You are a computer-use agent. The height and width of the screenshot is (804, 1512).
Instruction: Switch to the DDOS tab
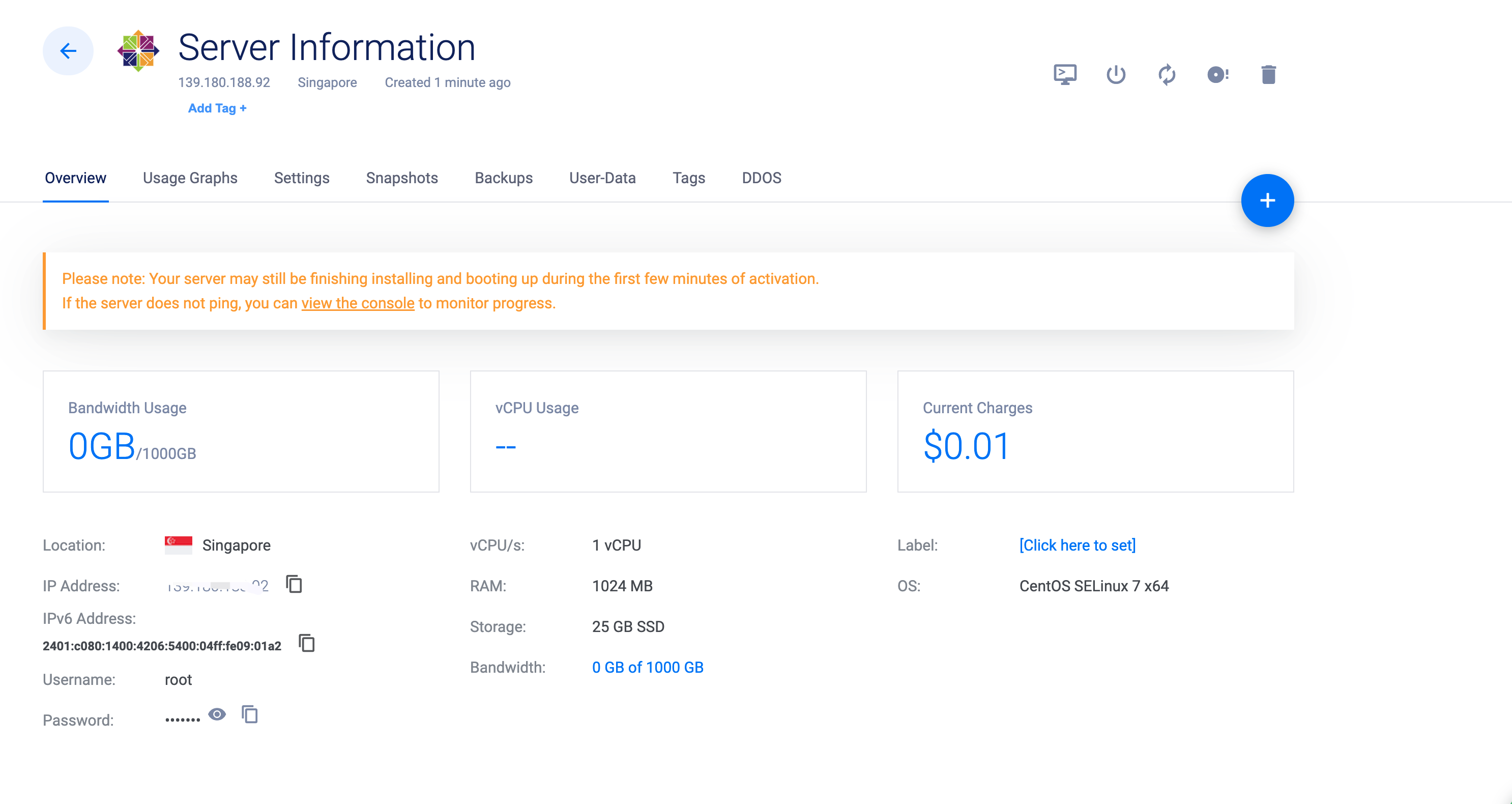point(762,178)
